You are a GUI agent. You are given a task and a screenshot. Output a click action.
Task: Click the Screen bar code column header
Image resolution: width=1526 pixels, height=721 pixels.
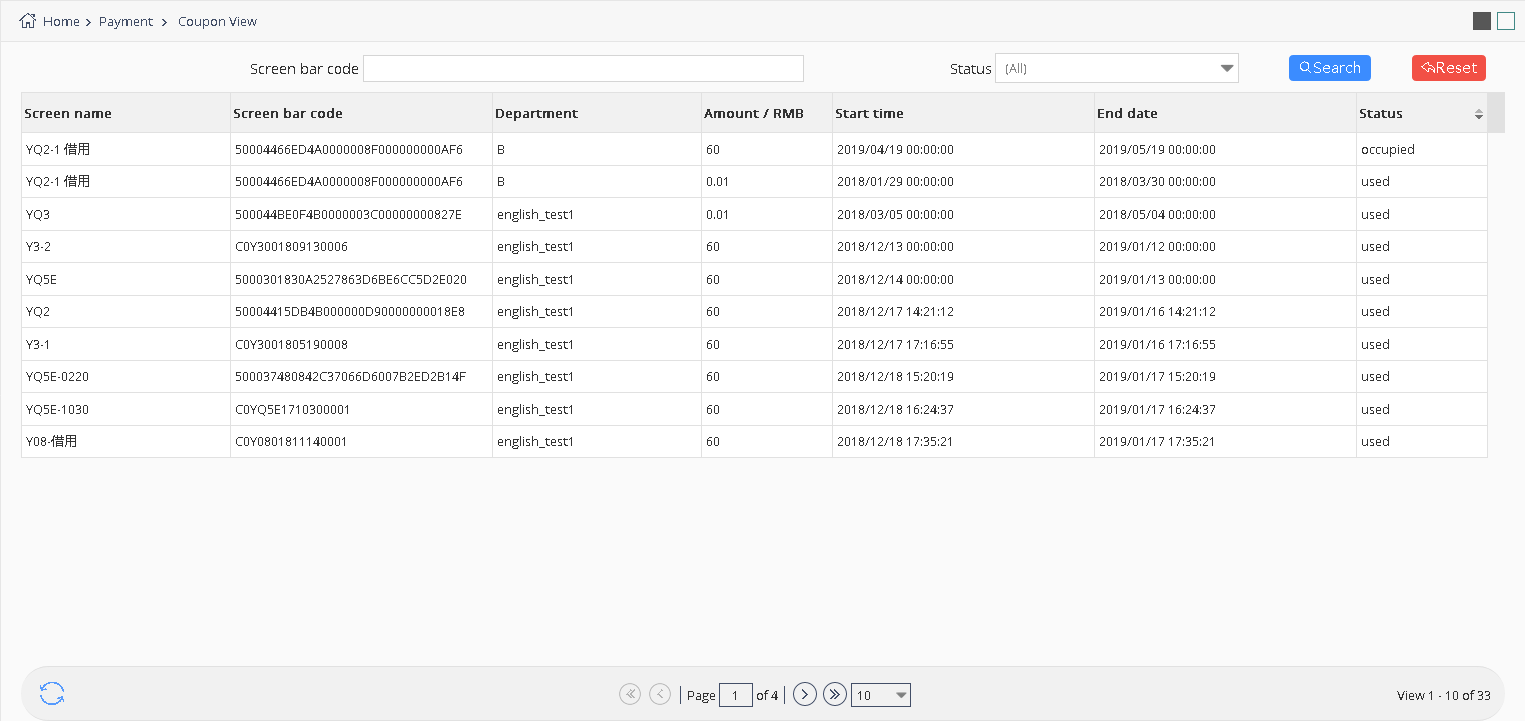coord(361,113)
